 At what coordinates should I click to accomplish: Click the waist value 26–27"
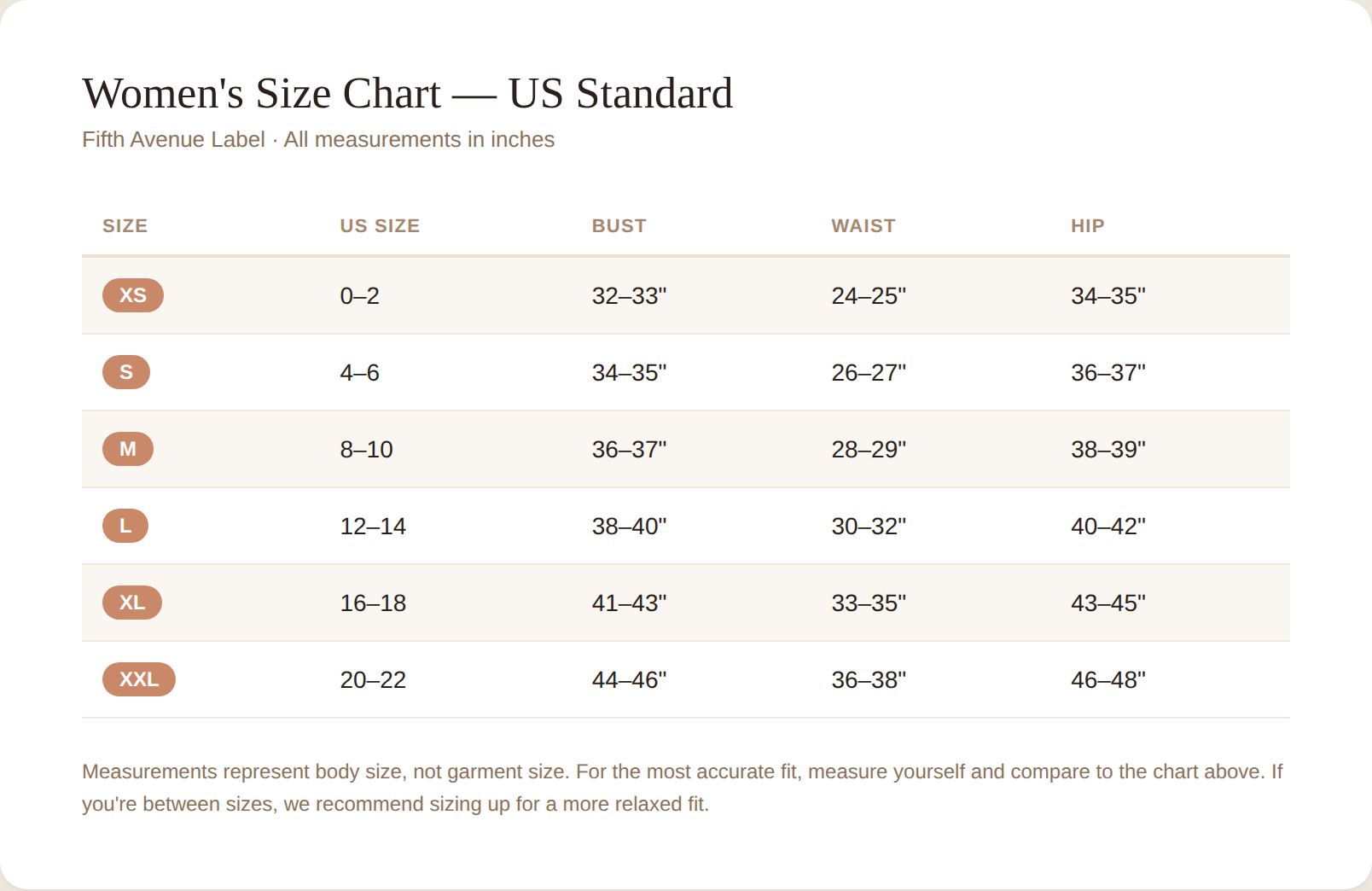tap(869, 373)
